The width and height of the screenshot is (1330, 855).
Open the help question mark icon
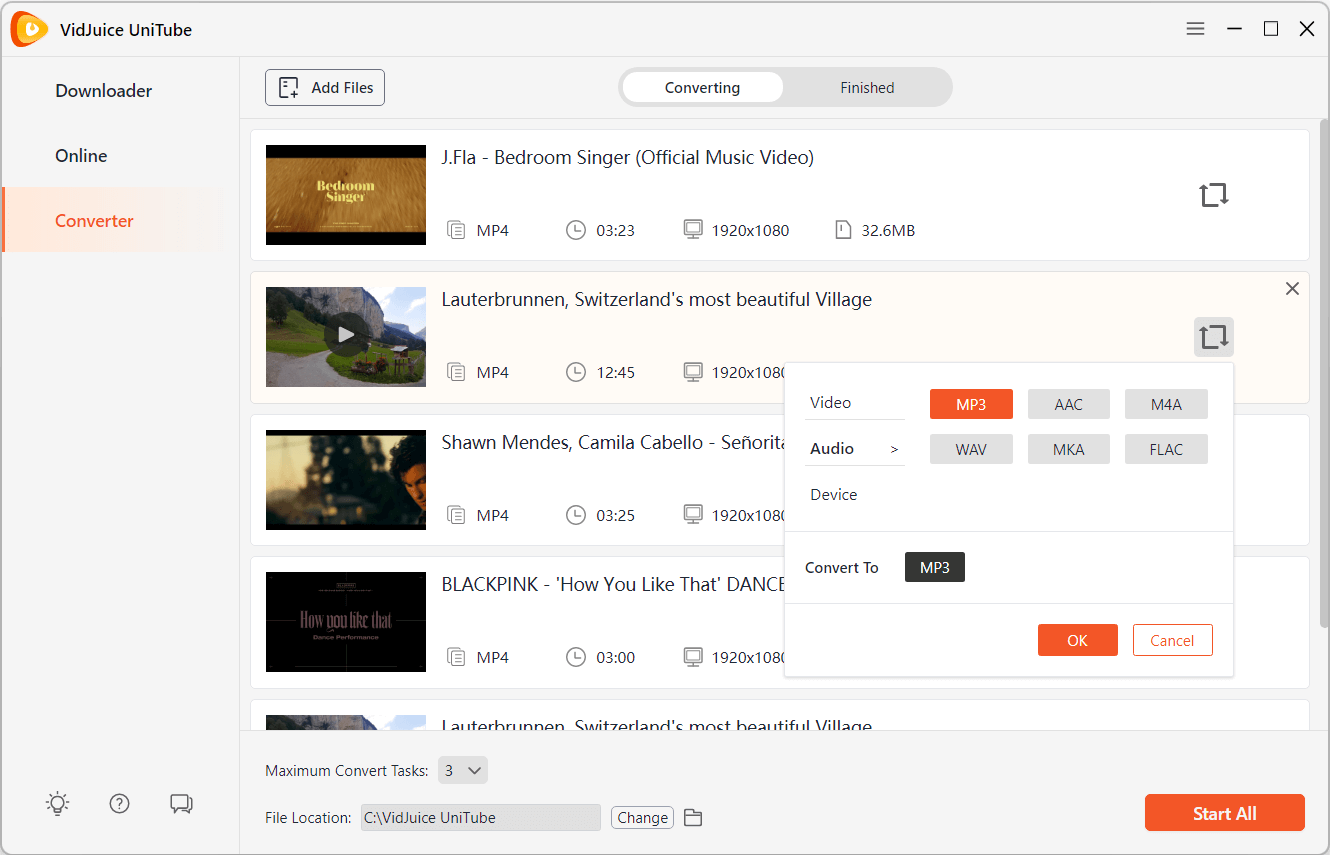point(120,803)
